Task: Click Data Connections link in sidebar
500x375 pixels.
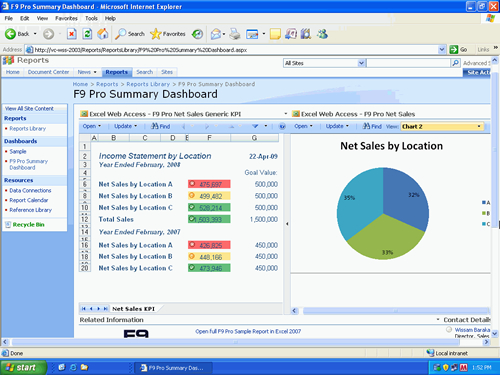Action: (30, 191)
